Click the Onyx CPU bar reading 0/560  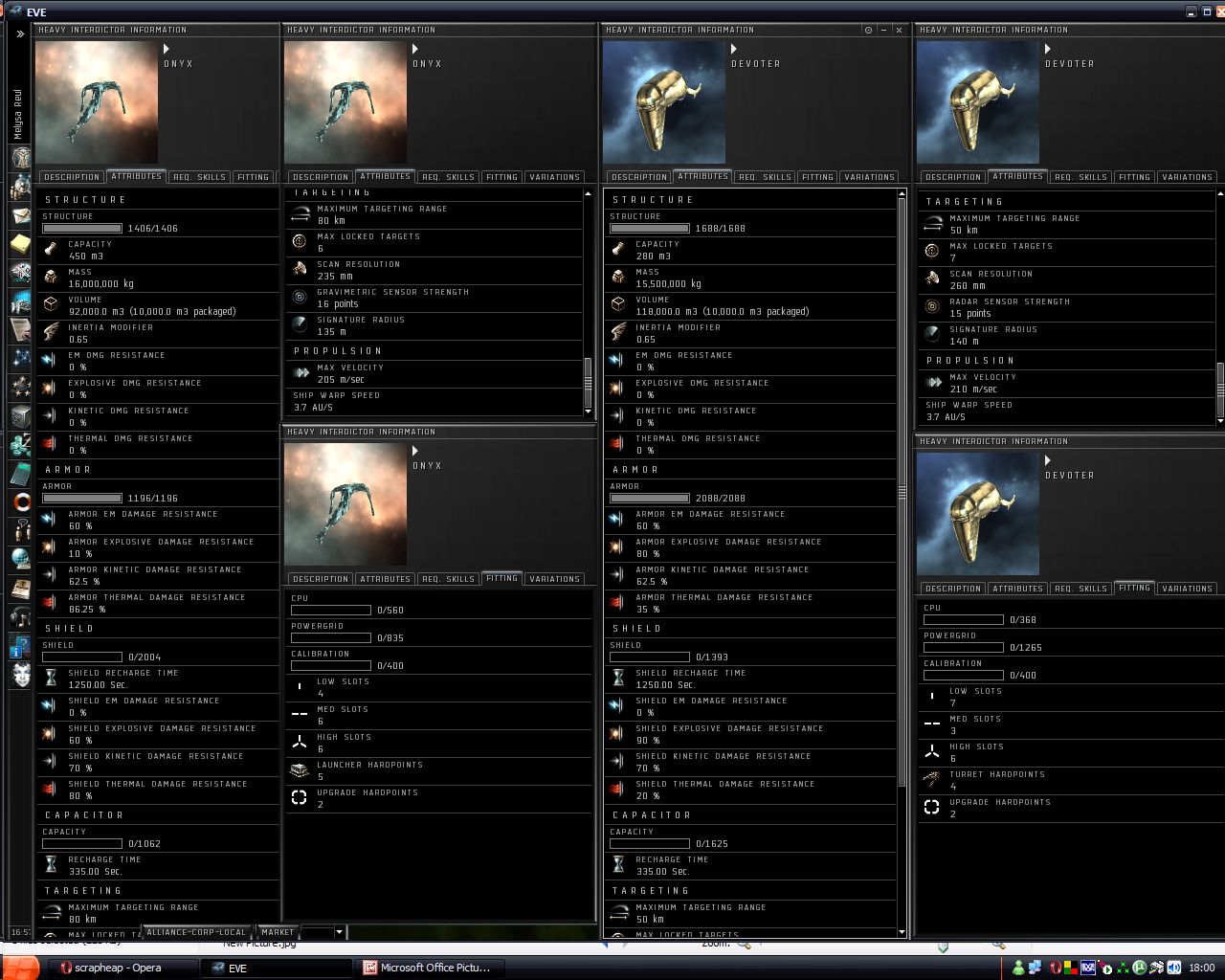(x=331, y=610)
